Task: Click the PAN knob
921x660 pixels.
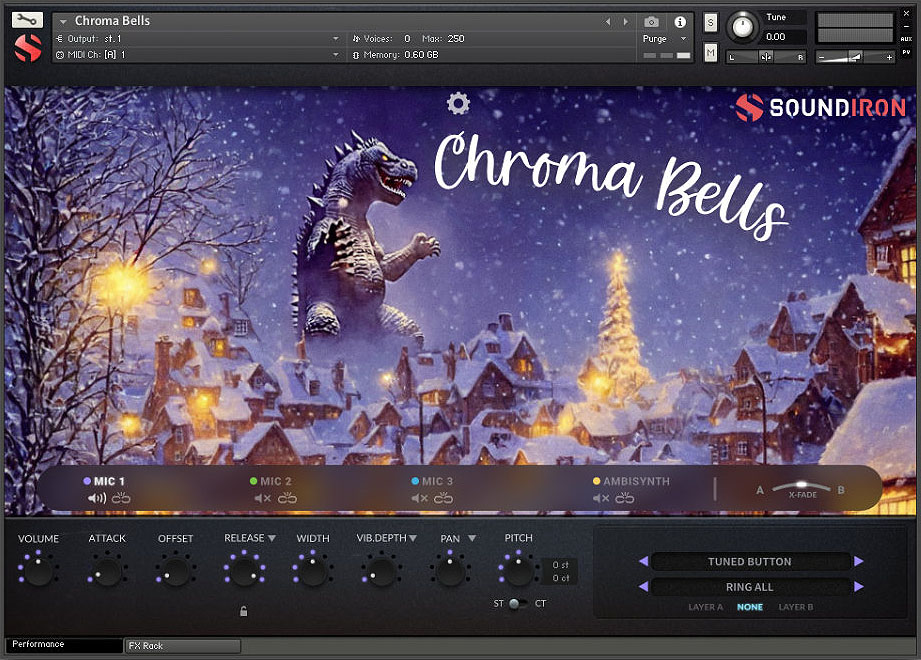Action: [x=450, y=570]
